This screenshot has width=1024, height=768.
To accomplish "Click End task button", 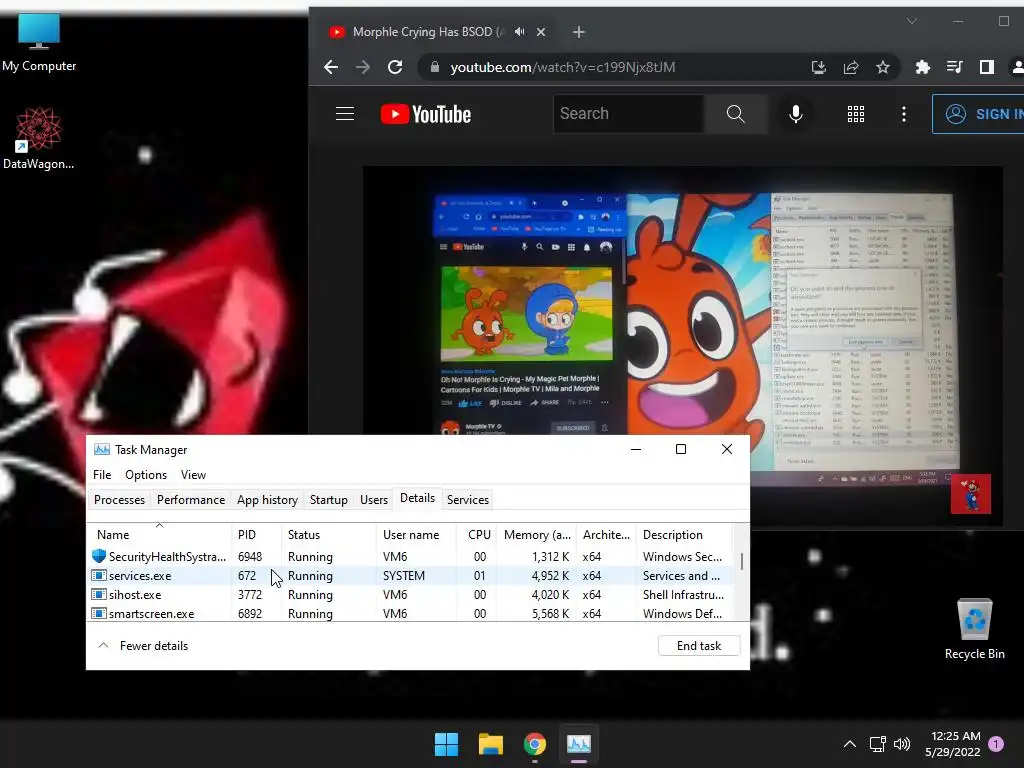I will [x=699, y=646].
